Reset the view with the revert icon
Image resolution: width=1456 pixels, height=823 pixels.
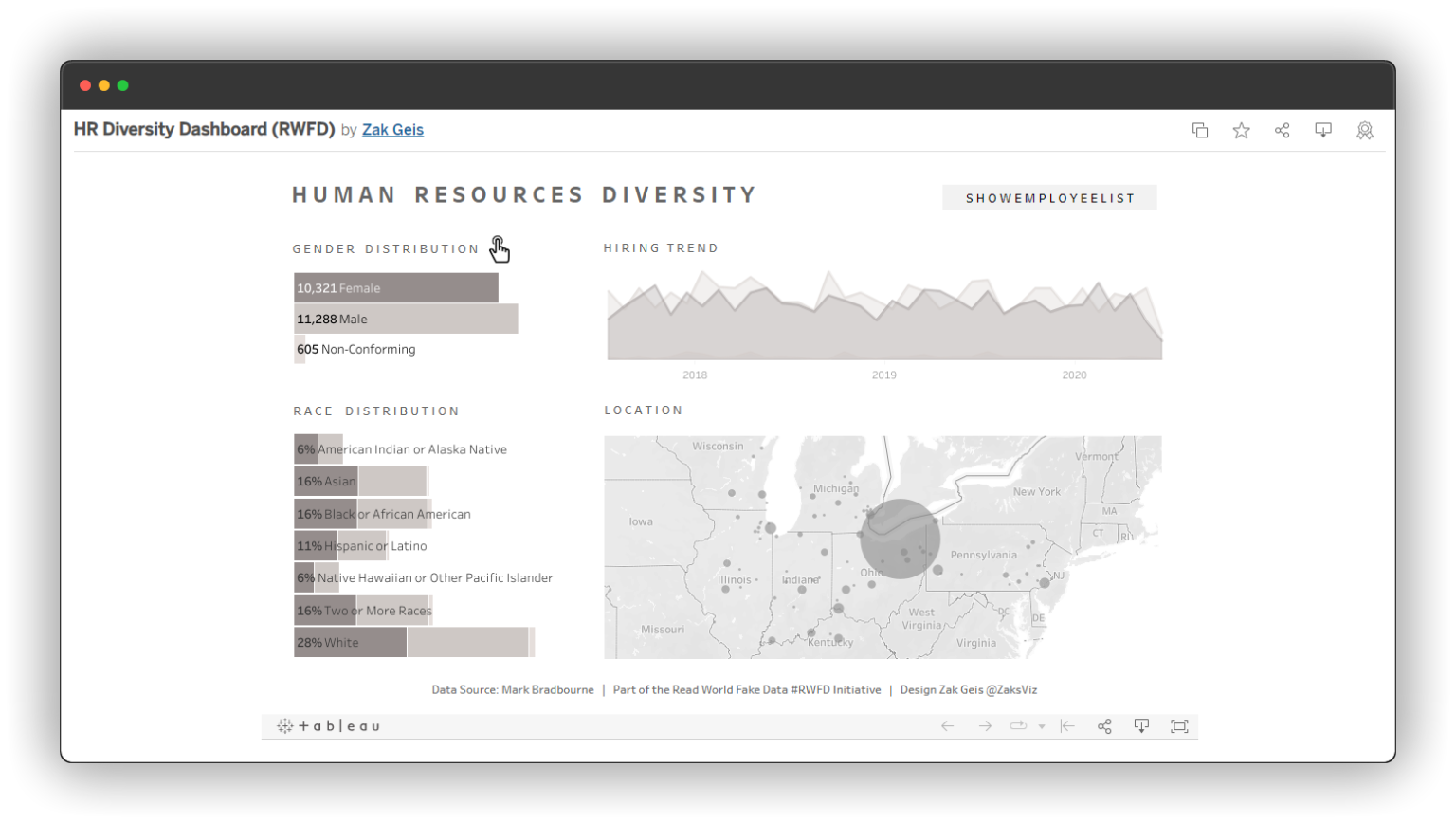[x=1068, y=725]
